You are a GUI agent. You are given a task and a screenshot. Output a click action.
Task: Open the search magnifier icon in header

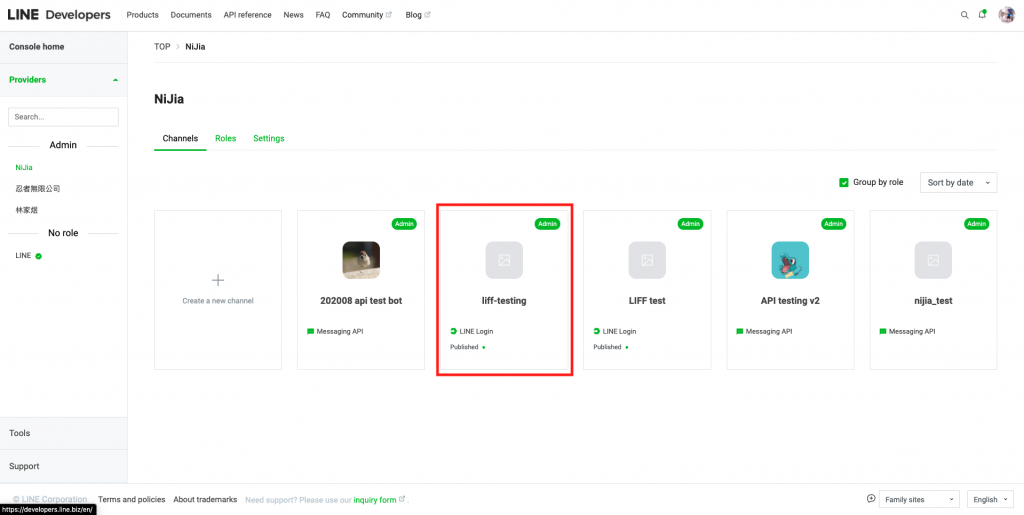[x=965, y=15]
